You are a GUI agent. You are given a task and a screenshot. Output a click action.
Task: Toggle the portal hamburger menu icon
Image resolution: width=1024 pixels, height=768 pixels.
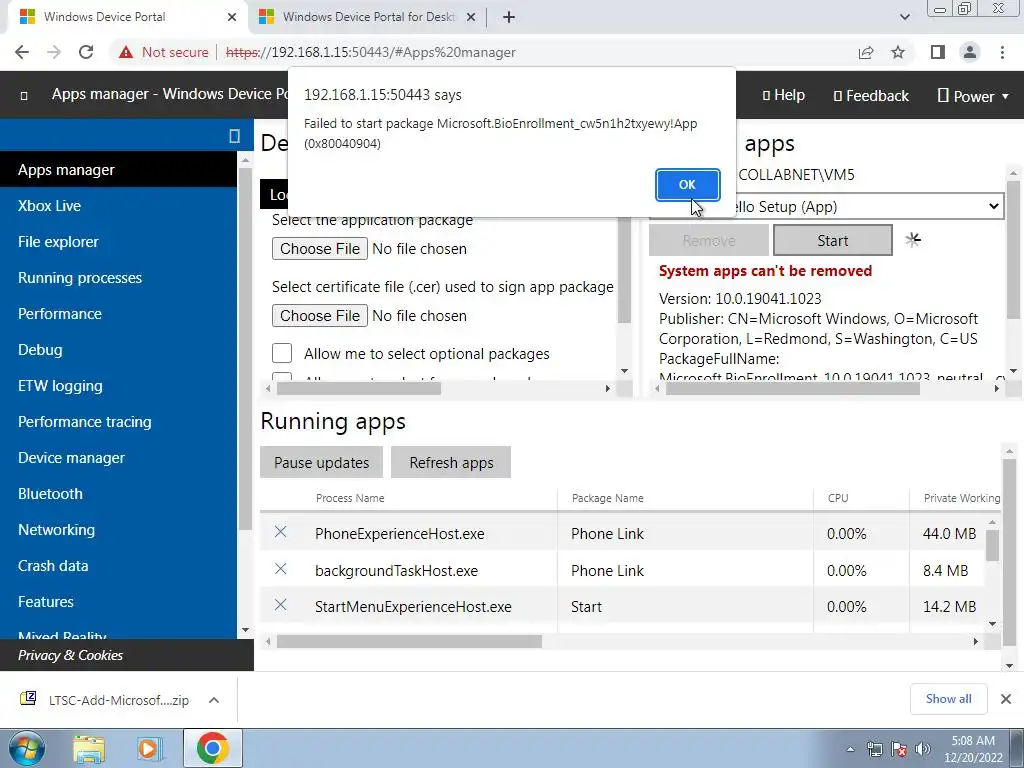tap(24, 95)
